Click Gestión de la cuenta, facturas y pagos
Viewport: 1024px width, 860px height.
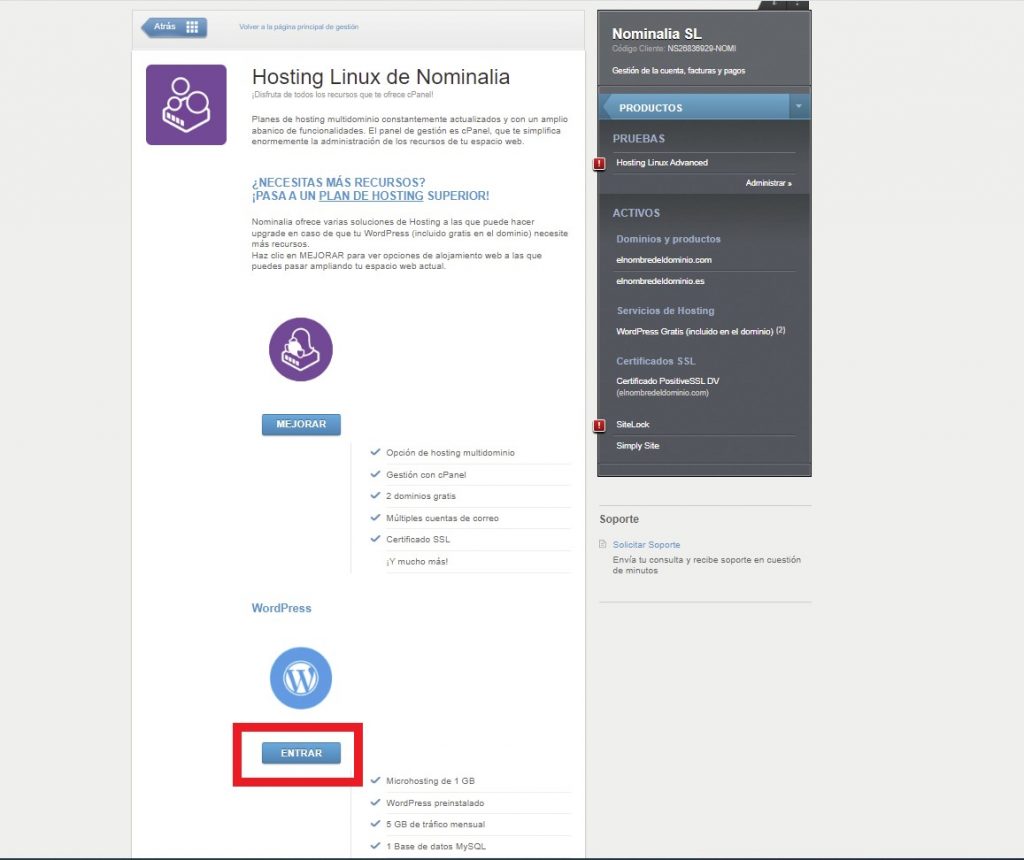point(679,71)
